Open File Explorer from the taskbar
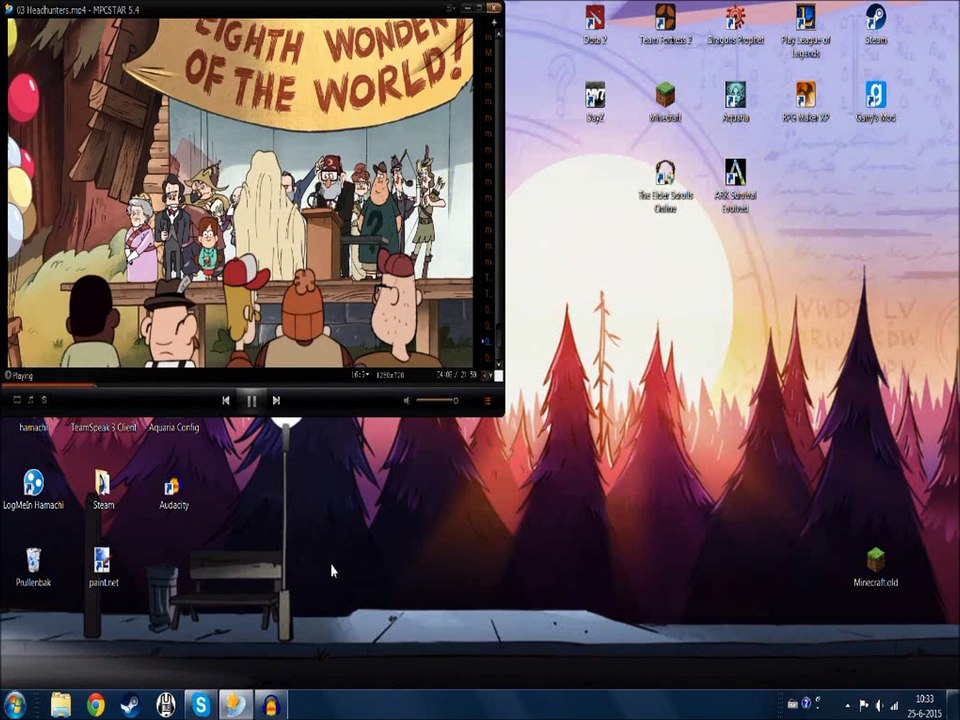The image size is (960, 720). pyautogui.click(x=61, y=705)
